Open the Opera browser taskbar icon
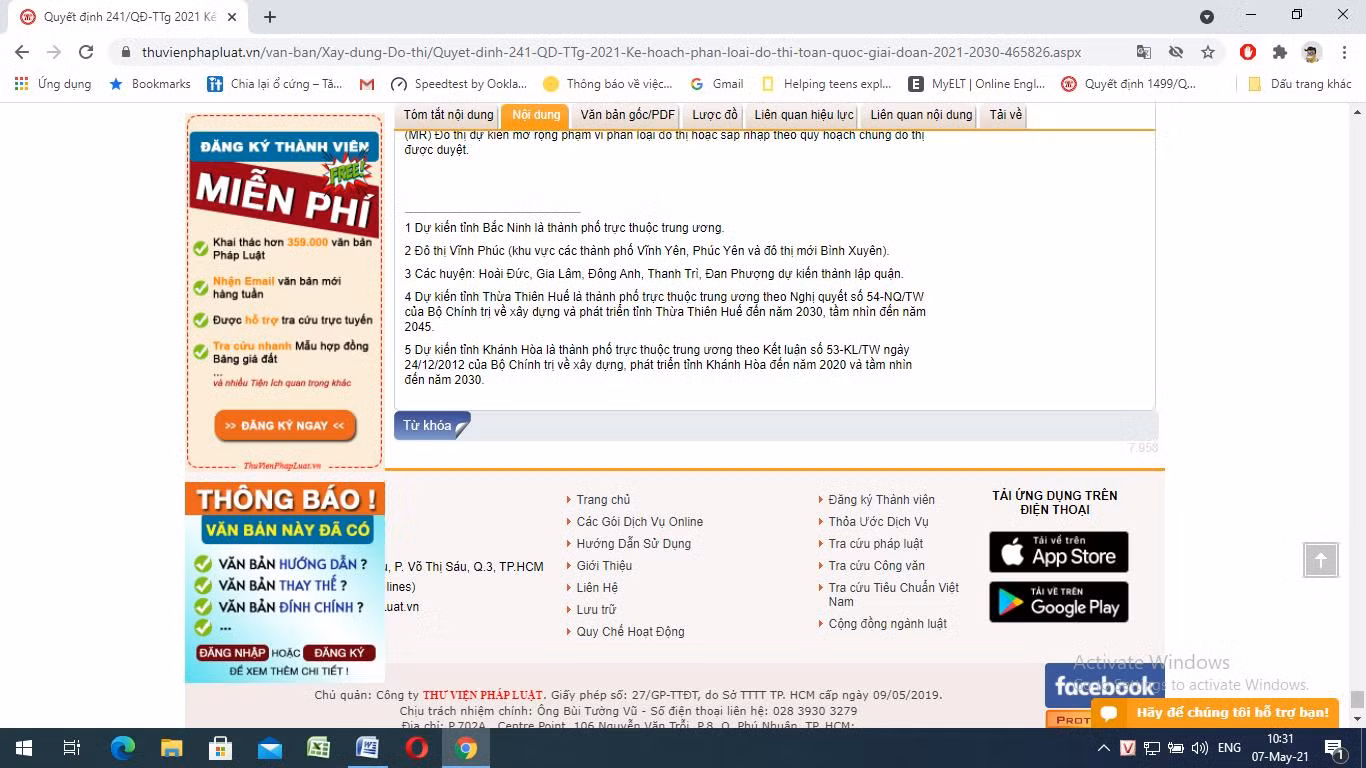This screenshot has height=768, width=1366. [x=417, y=748]
